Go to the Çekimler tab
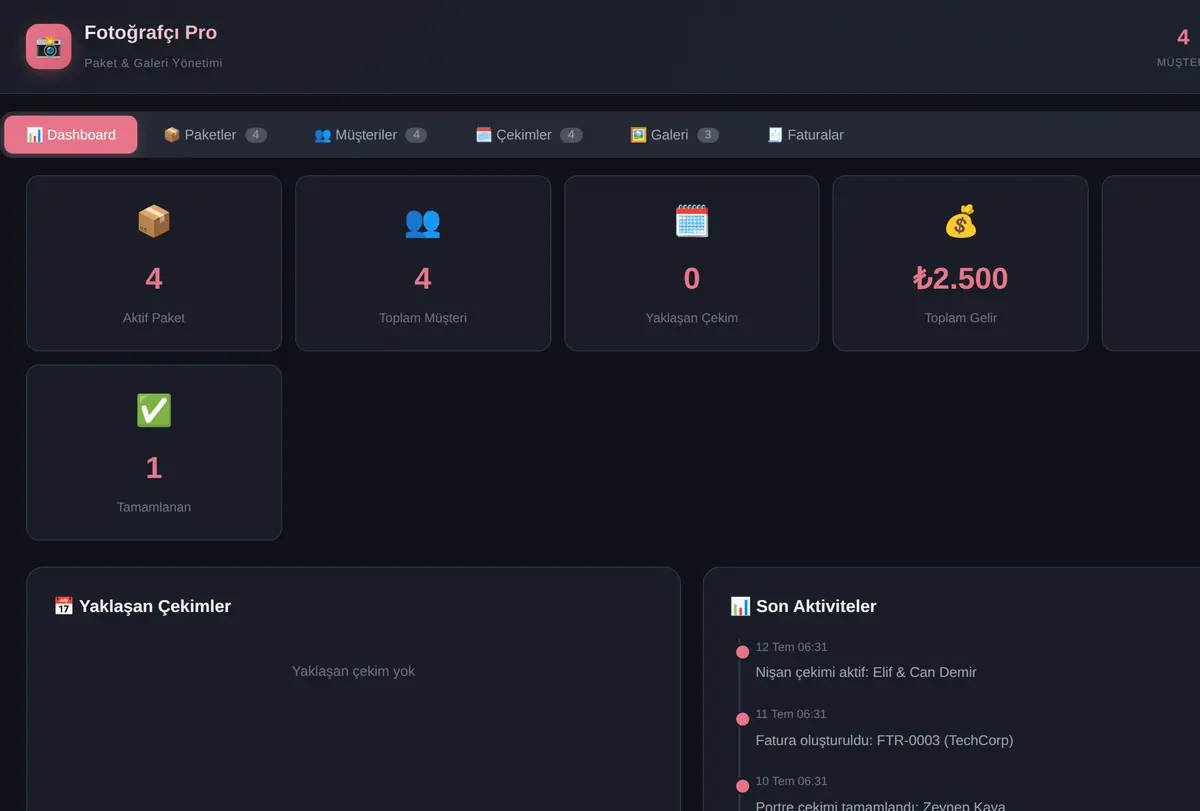 (x=529, y=134)
